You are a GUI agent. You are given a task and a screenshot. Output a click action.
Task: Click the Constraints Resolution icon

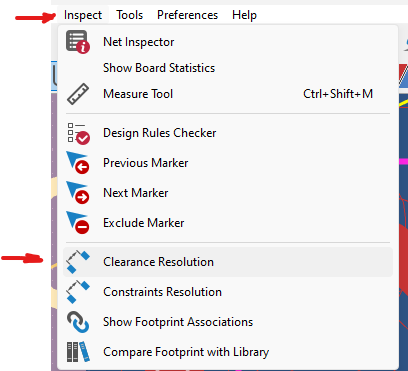tap(78, 292)
